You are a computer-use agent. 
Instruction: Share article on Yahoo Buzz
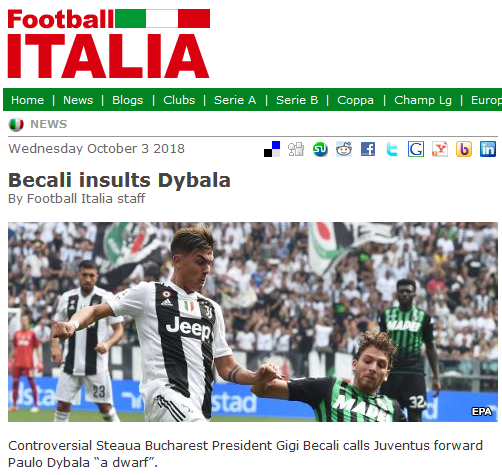coord(440,149)
